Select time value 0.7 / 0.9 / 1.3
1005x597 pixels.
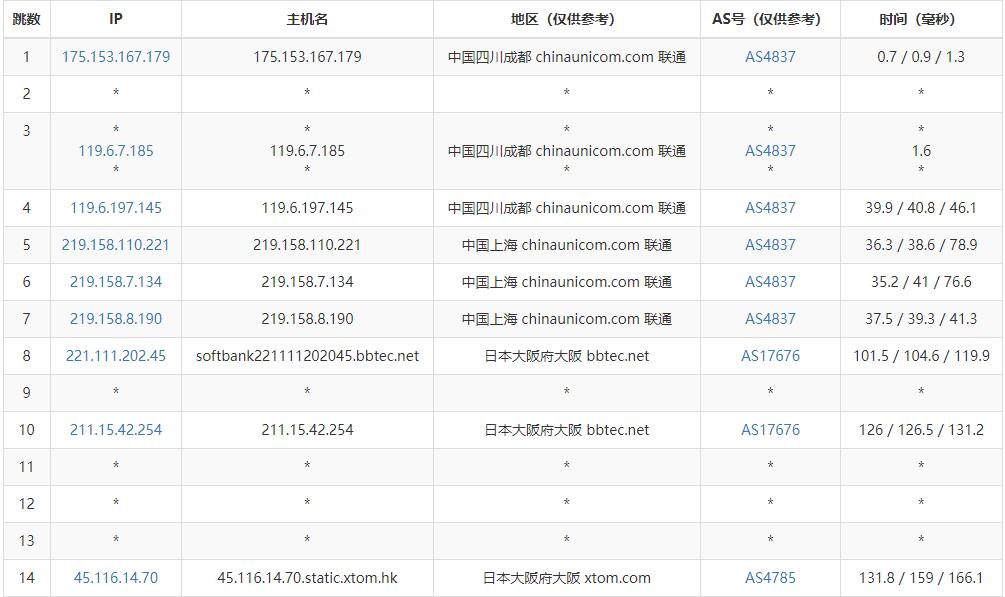point(921,56)
